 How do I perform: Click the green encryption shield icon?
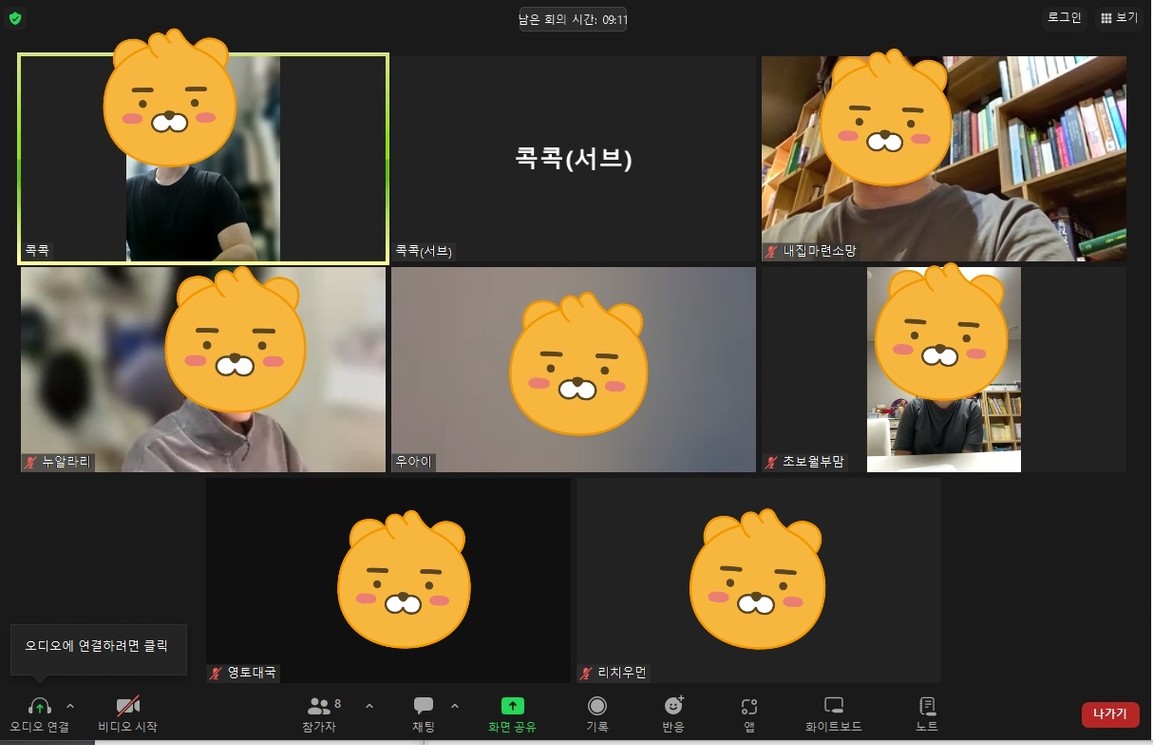click(15, 18)
